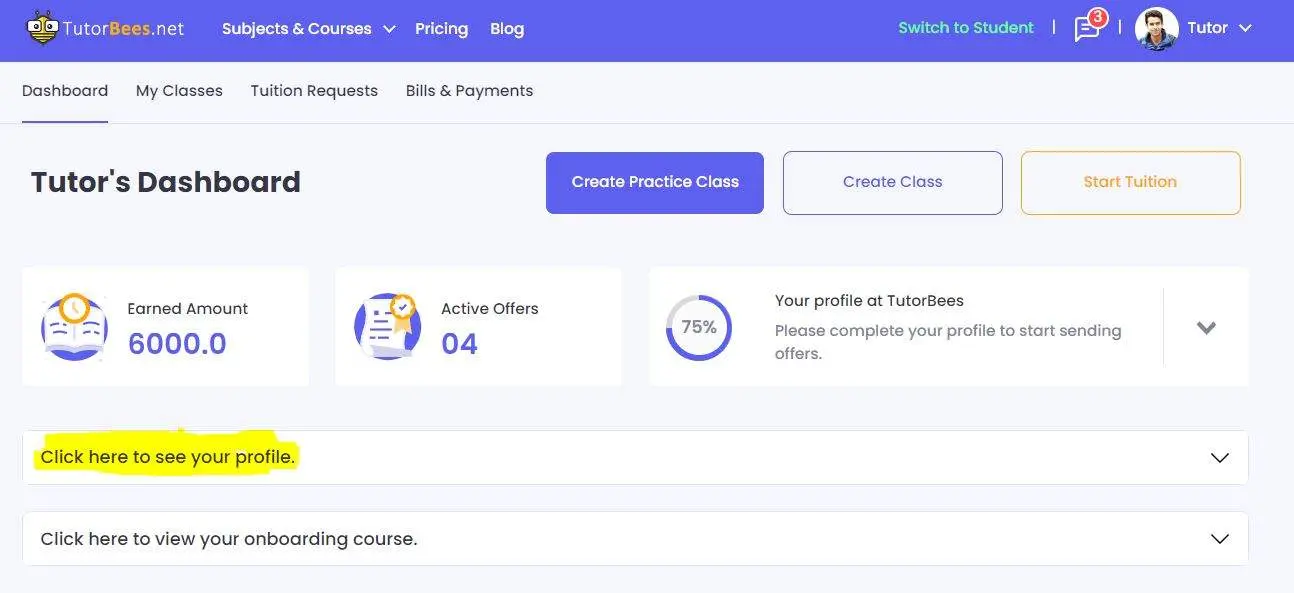Click the tutor profile avatar picture
The image size is (1294, 593).
click(x=1156, y=28)
